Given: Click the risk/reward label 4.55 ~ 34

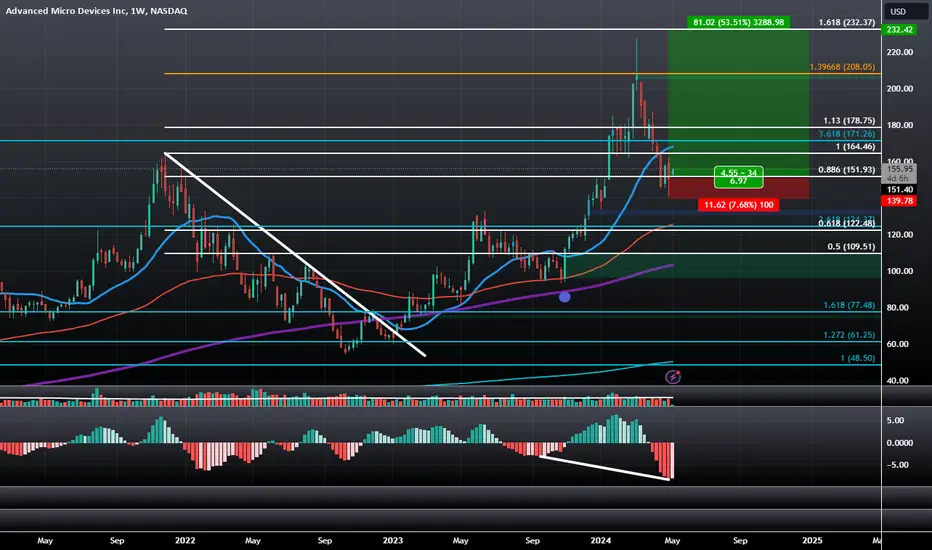Looking at the screenshot, I should coord(738,177).
